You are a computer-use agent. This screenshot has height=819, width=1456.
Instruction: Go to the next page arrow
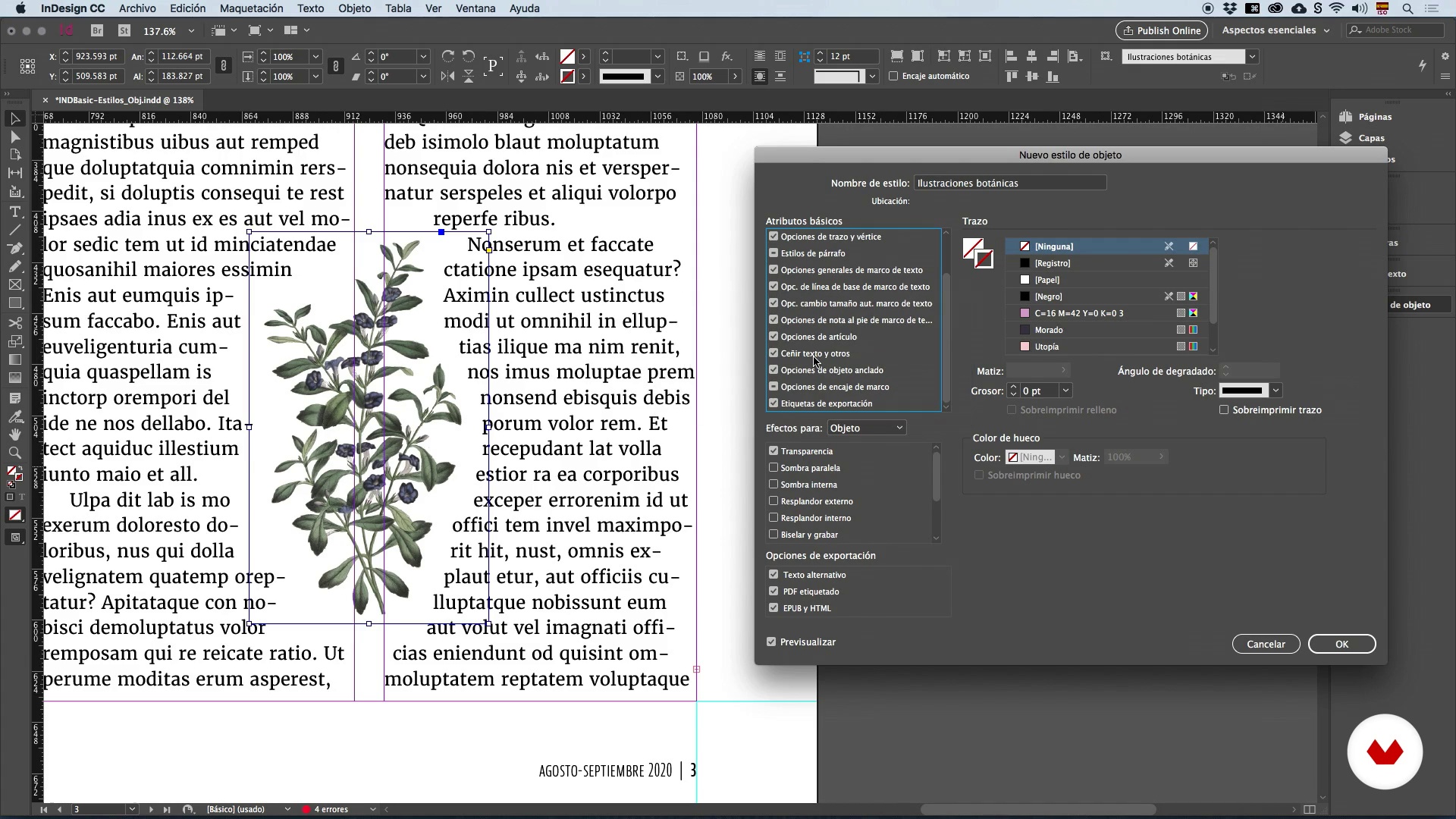tap(150, 810)
